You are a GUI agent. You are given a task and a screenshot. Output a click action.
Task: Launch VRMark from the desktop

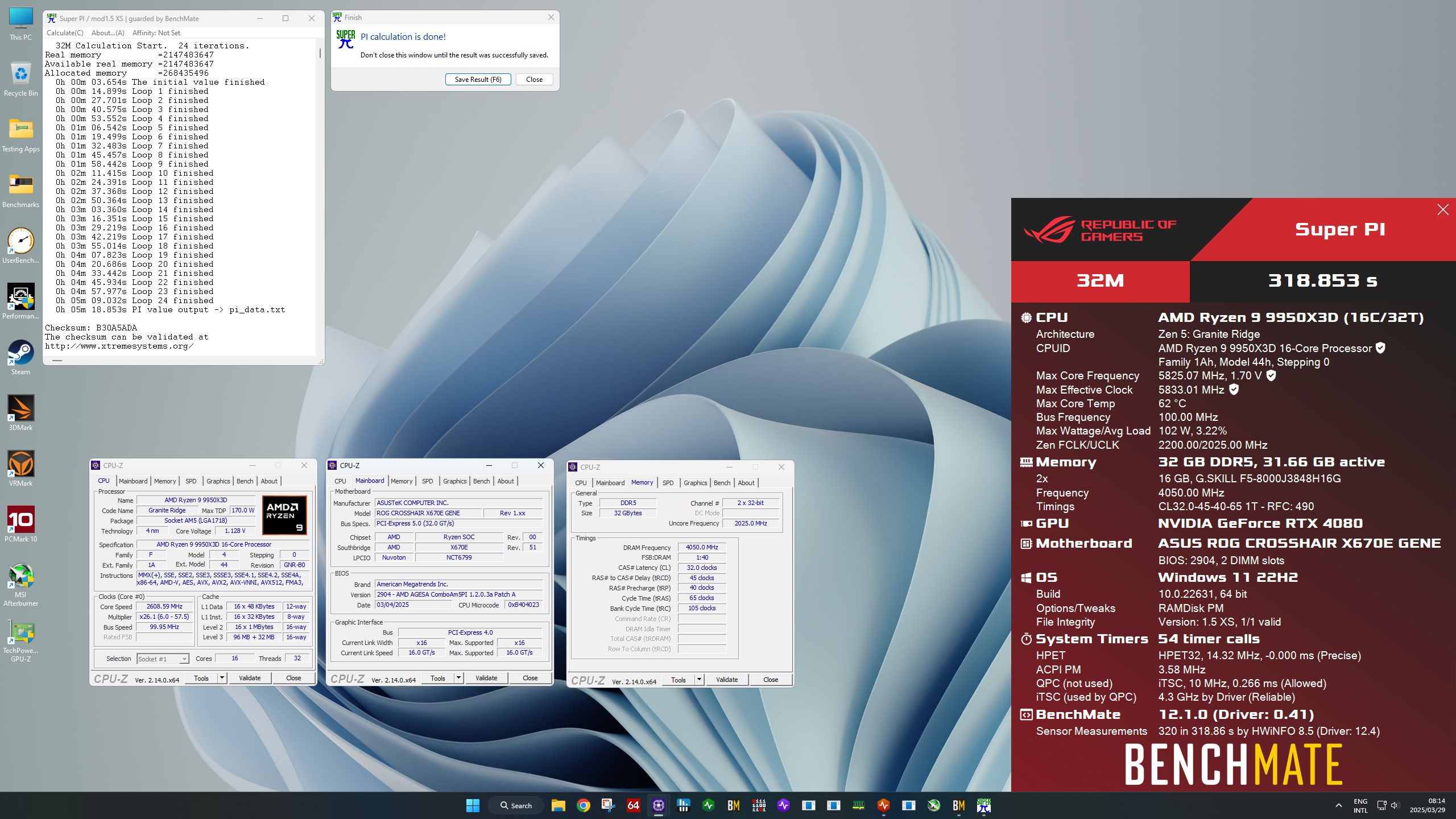pos(20,469)
